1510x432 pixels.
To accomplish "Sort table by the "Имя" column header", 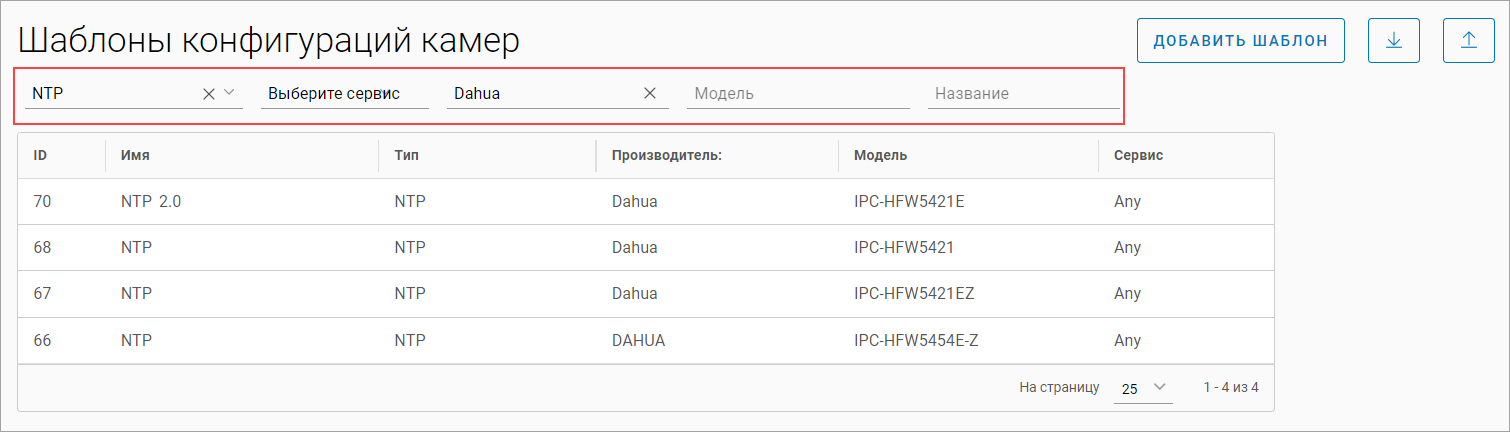I will click(136, 156).
